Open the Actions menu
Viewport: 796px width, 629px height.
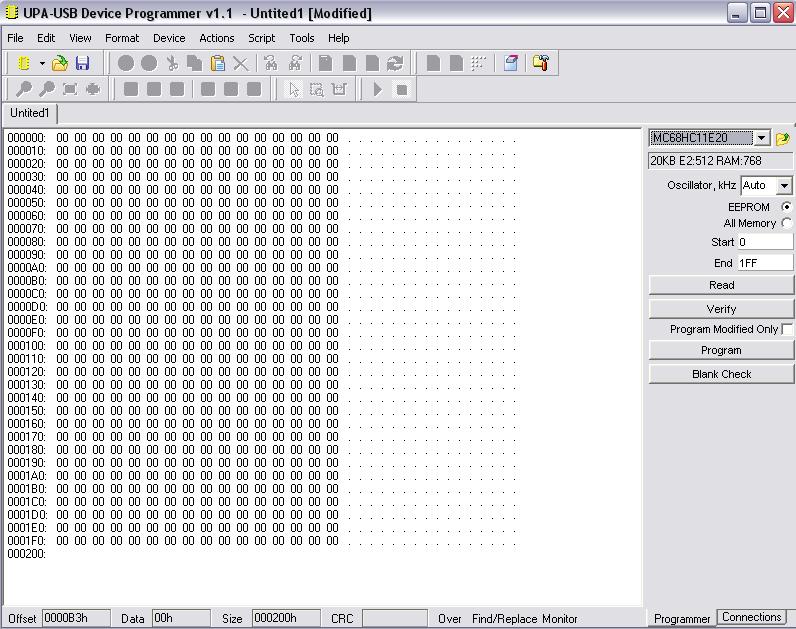(217, 38)
